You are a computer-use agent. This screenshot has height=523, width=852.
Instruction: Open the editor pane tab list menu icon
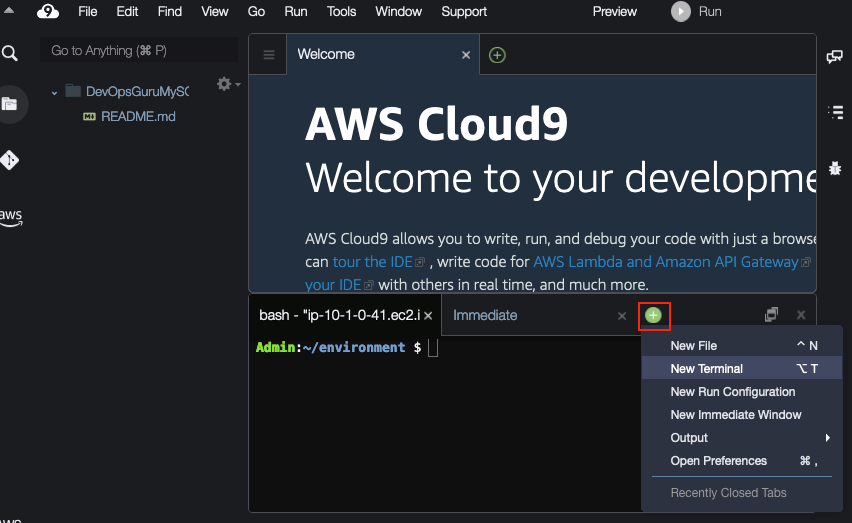(269, 55)
